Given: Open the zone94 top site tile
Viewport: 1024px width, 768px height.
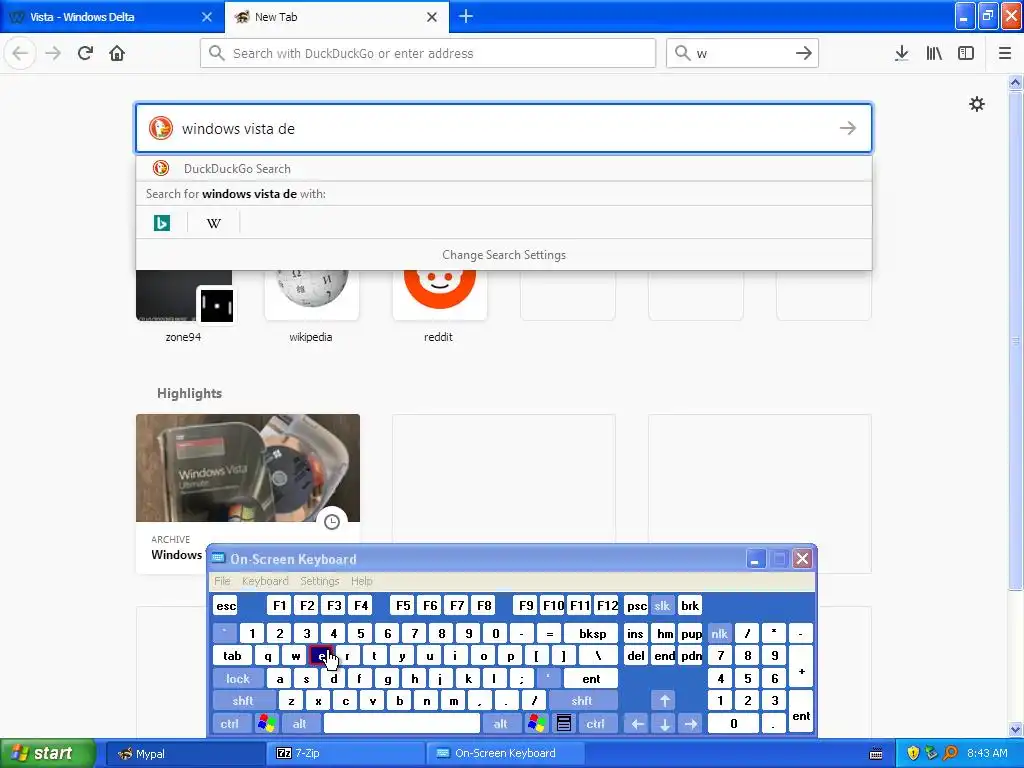Looking at the screenshot, I should tap(184, 304).
